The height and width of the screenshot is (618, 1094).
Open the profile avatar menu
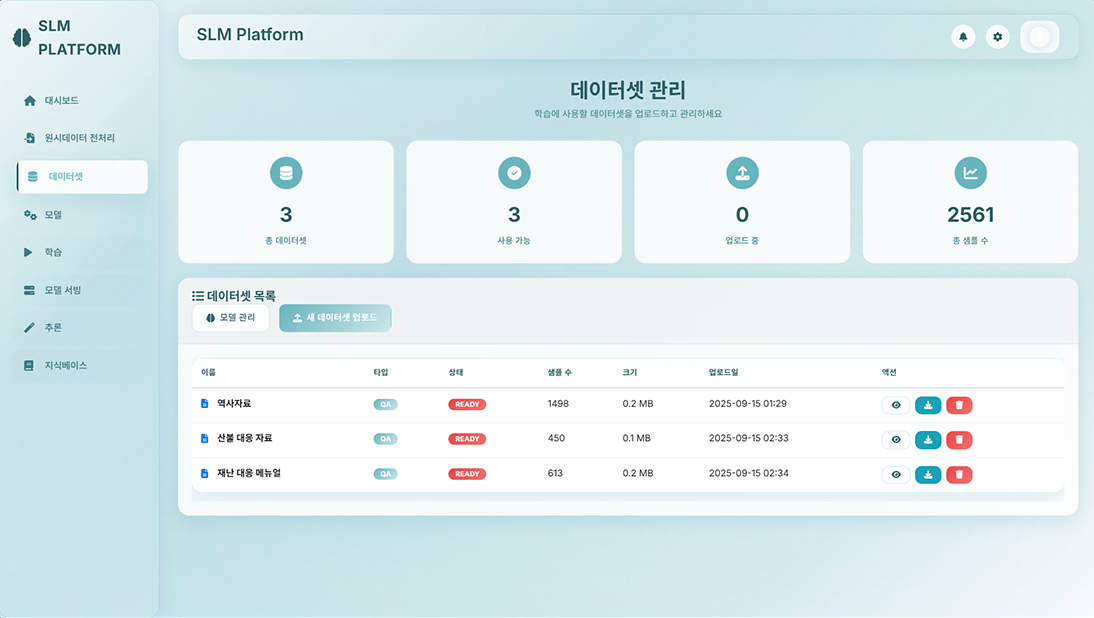click(1039, 36)
